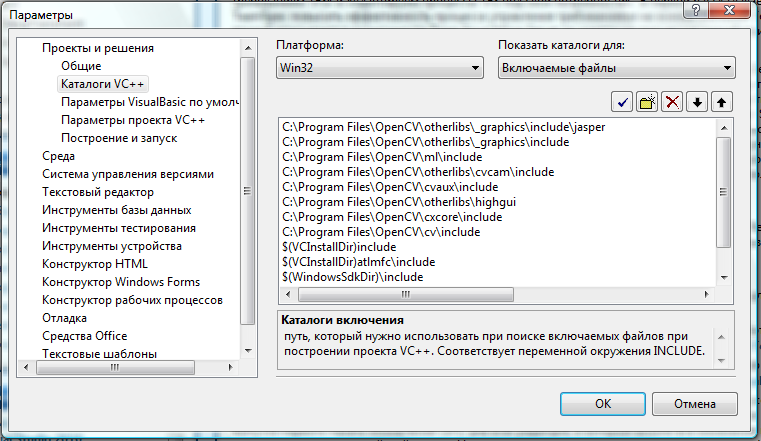The height and width of the screenshot is (441, 761).
Task: Open the Среда category
Action: point(58,156)
